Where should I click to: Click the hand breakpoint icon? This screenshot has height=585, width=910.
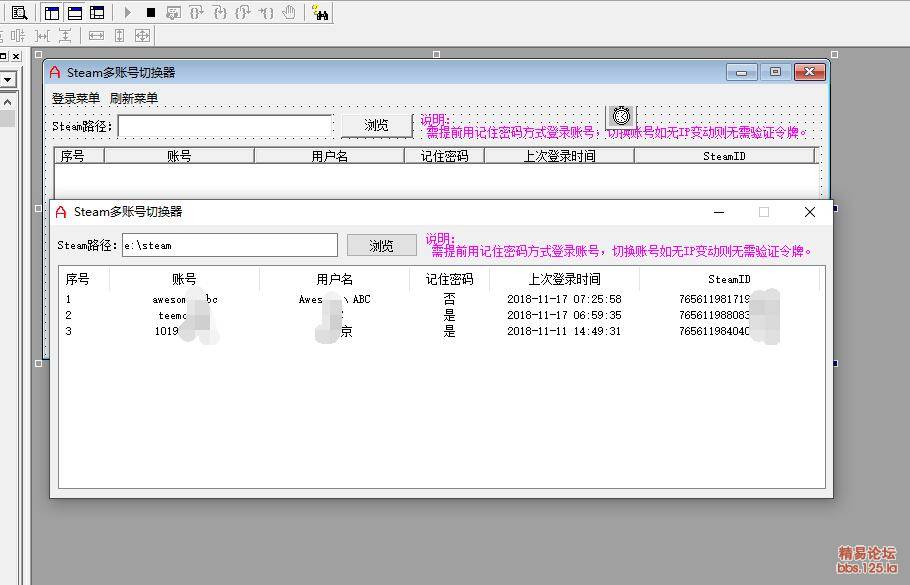tap(288, 12)
